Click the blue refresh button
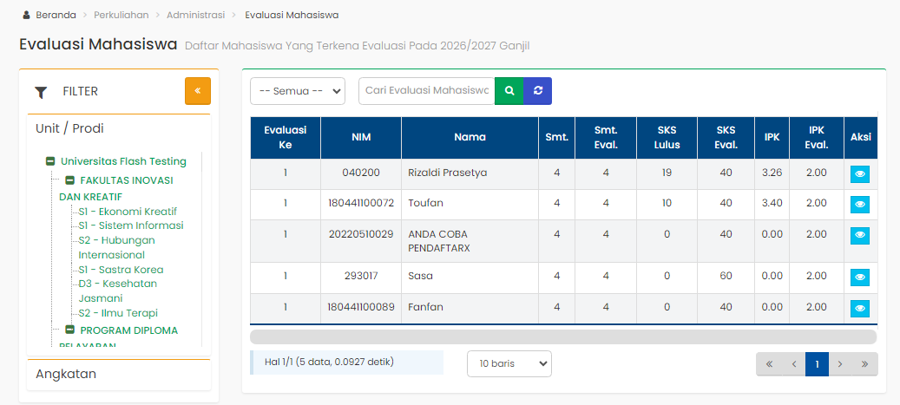 click(x=537, y=91)
